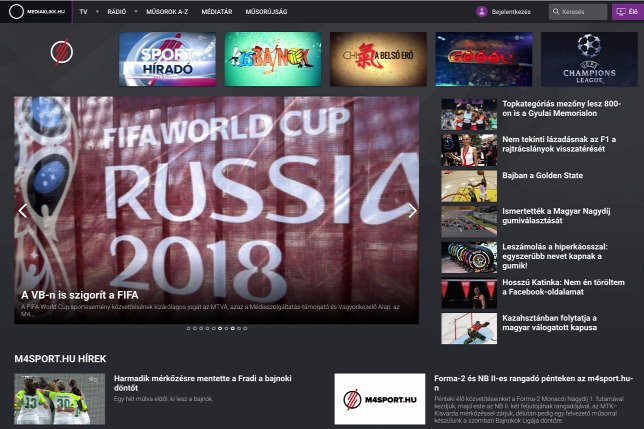Click the colorful tyres thumbnail

(x=469, y=257)
